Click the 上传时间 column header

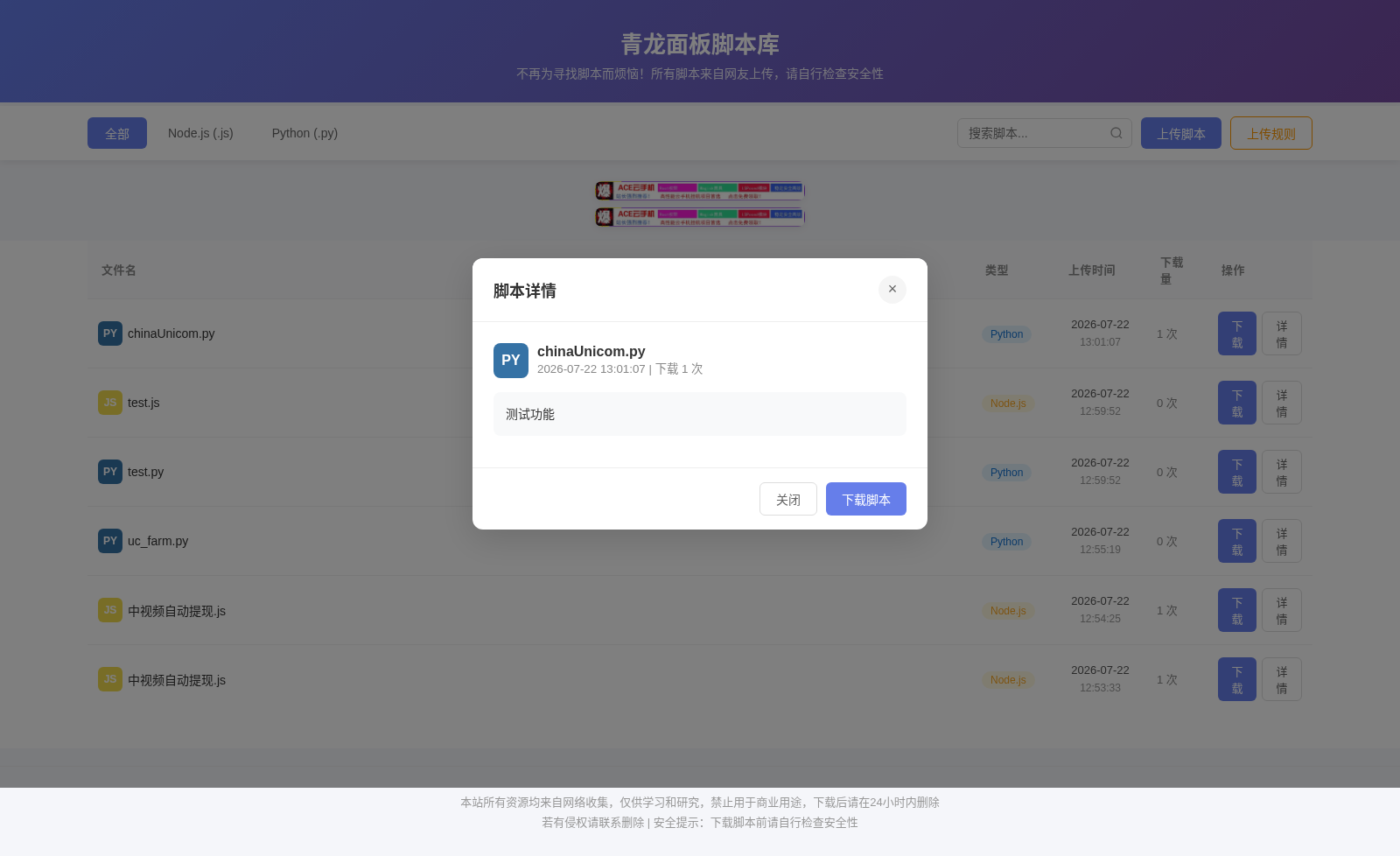(1091, 270)
